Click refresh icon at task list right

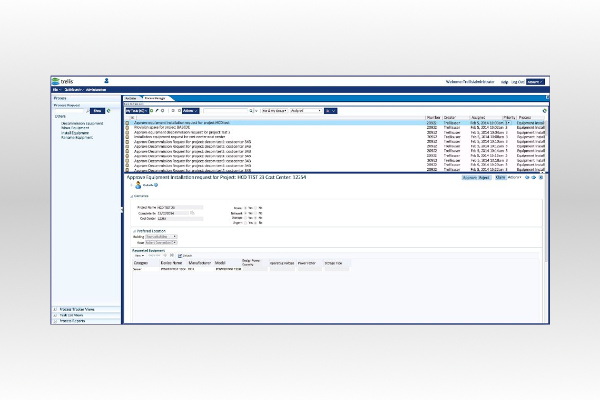point(544,110)
